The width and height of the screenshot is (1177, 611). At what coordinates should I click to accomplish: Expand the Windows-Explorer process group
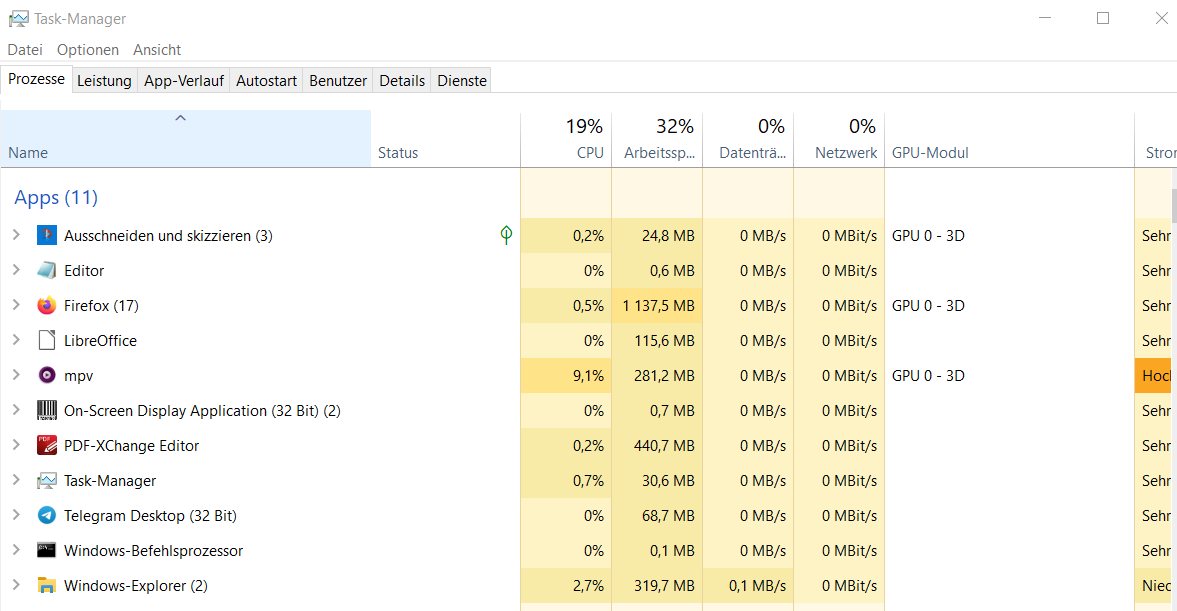coord(16,586)
